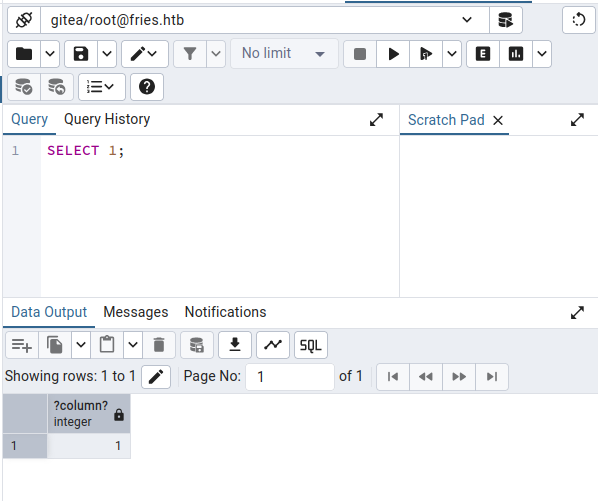
Task: Click the Explain query button
Action: pos(483,54)
